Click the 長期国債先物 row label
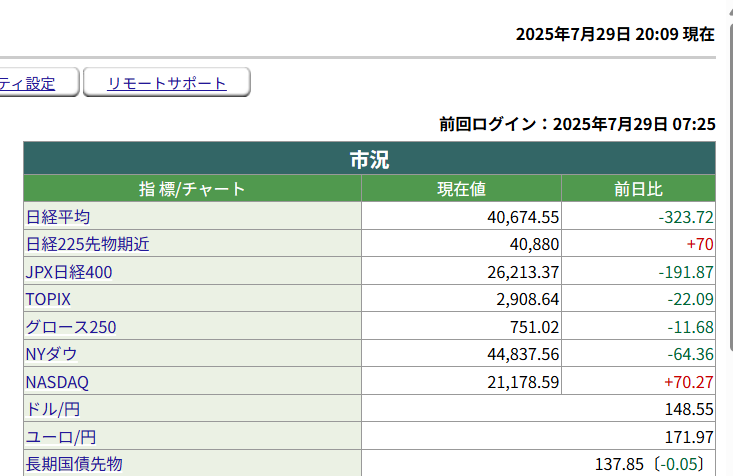 [x=73, y=464]
